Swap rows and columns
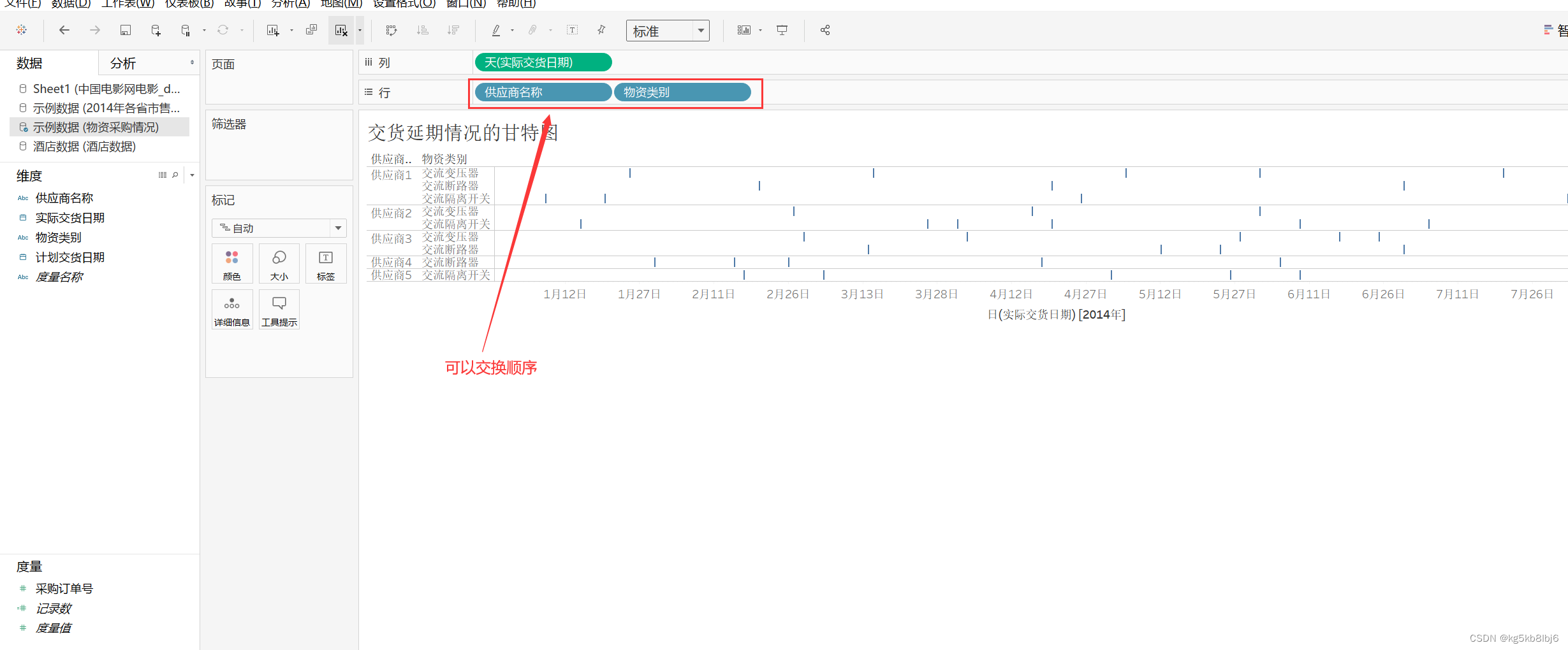Image resolution: width=1568 pixels, height=650 pixels. (392, 30)
